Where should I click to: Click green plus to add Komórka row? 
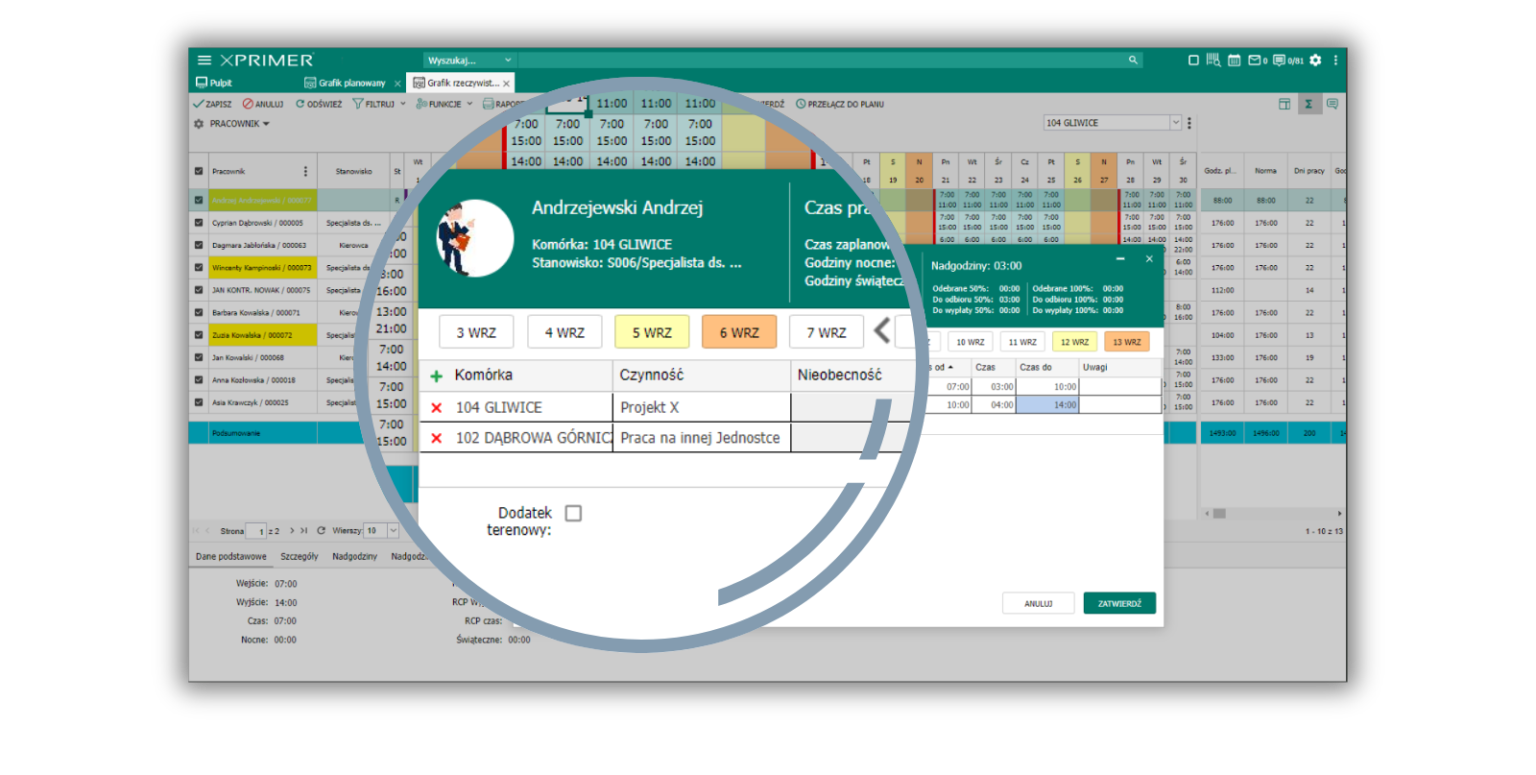pos(436,376)
